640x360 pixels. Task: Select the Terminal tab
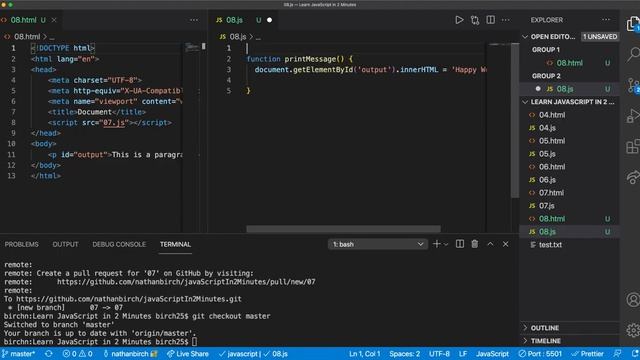pyautogui.click(x=175, y=244)
